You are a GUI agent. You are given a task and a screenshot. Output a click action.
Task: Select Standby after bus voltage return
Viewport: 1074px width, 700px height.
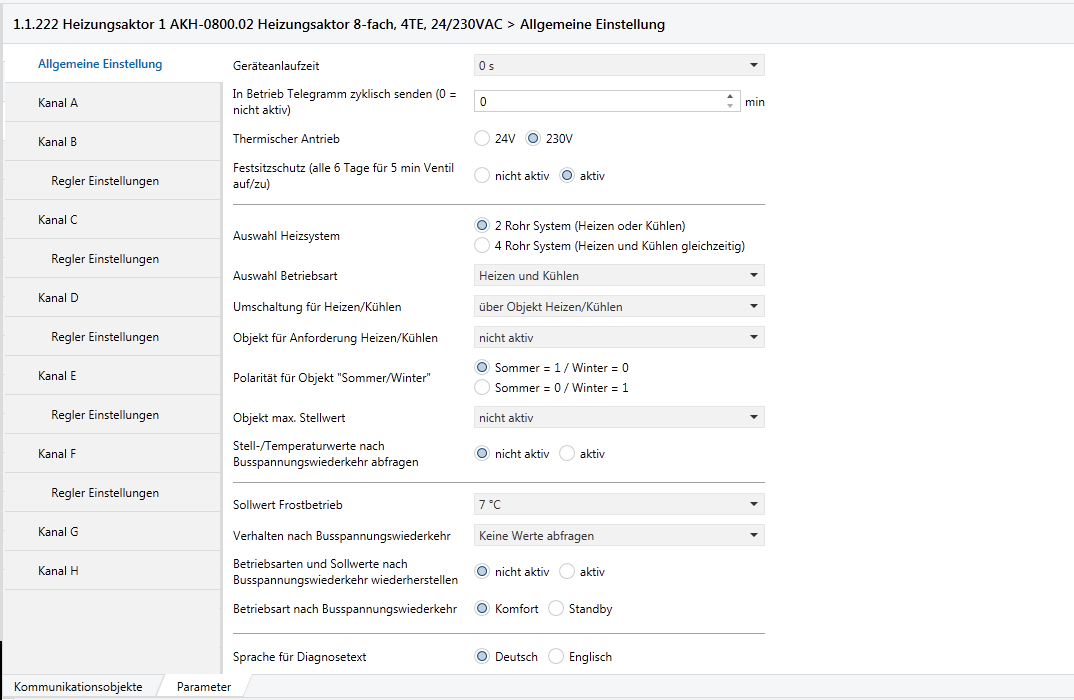click(x=557, y=609)
